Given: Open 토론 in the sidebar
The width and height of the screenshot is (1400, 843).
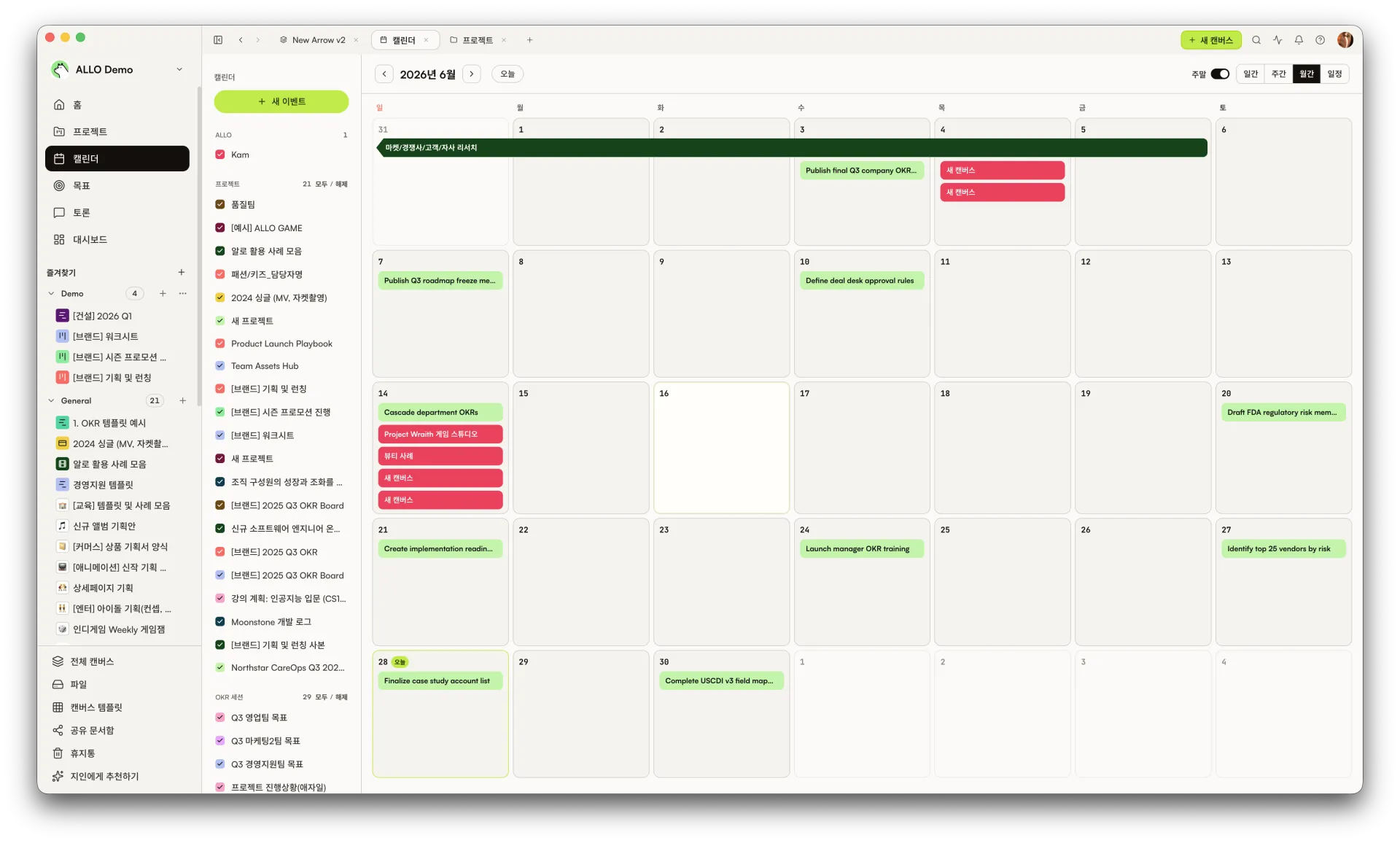Looking at the screenshot, I should 117,213.
